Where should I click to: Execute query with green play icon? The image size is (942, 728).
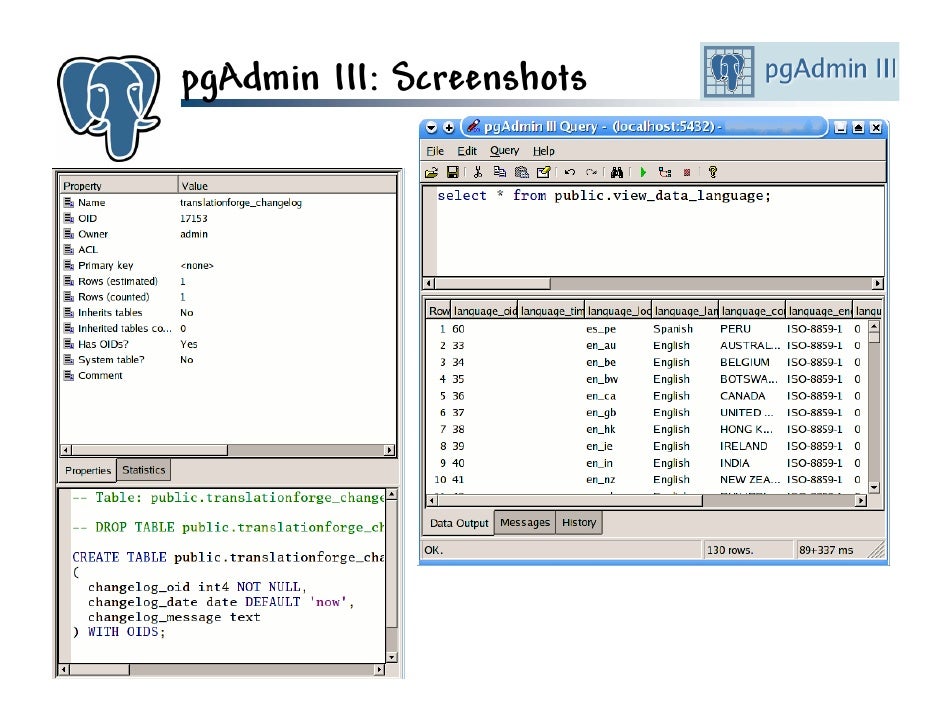[643, 172]
